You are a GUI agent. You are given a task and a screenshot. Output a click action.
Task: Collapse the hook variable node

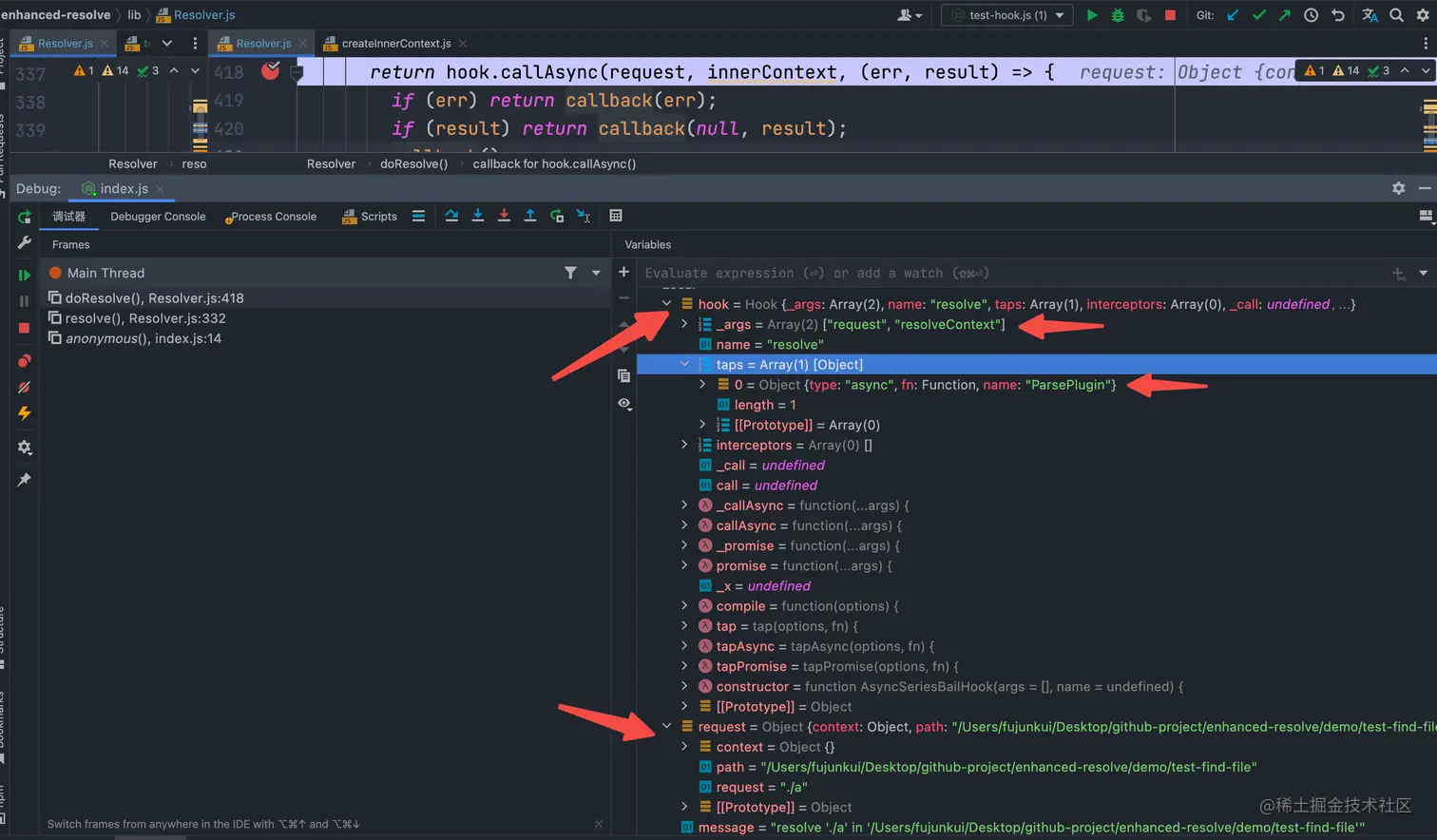point(666,305)
